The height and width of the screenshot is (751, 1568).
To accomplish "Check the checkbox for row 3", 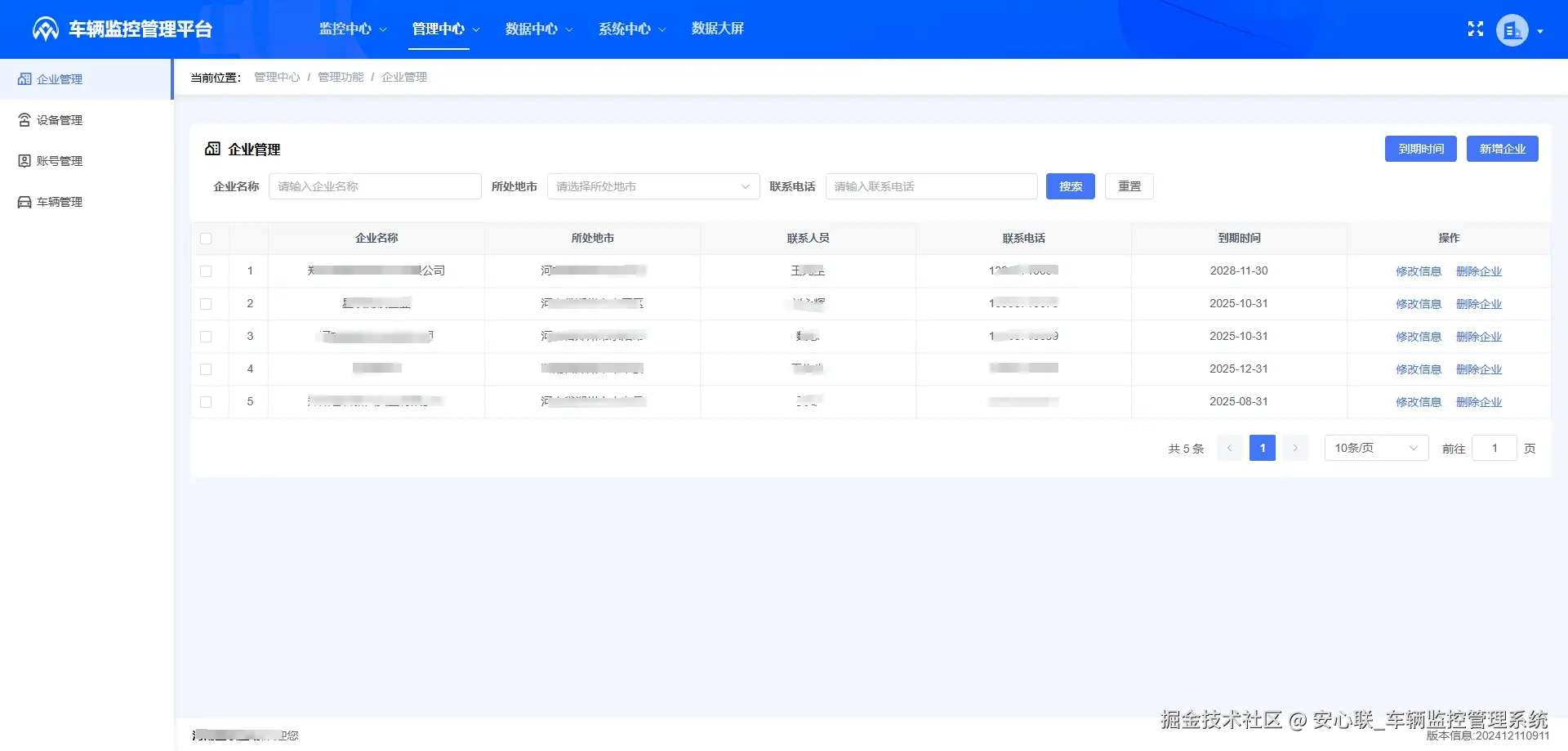I will click(206, 337).
